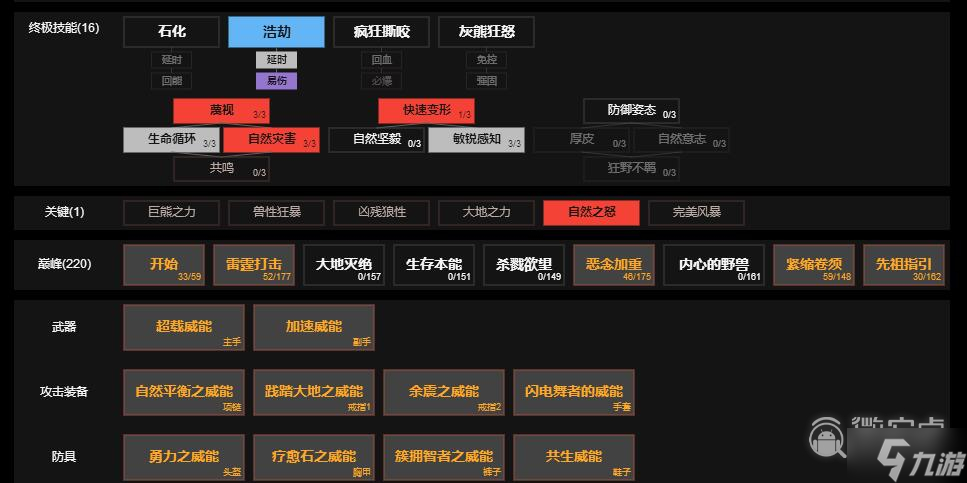Select the 凶残狼性 key passive
The image size is (967, 483).
(381, 213)
